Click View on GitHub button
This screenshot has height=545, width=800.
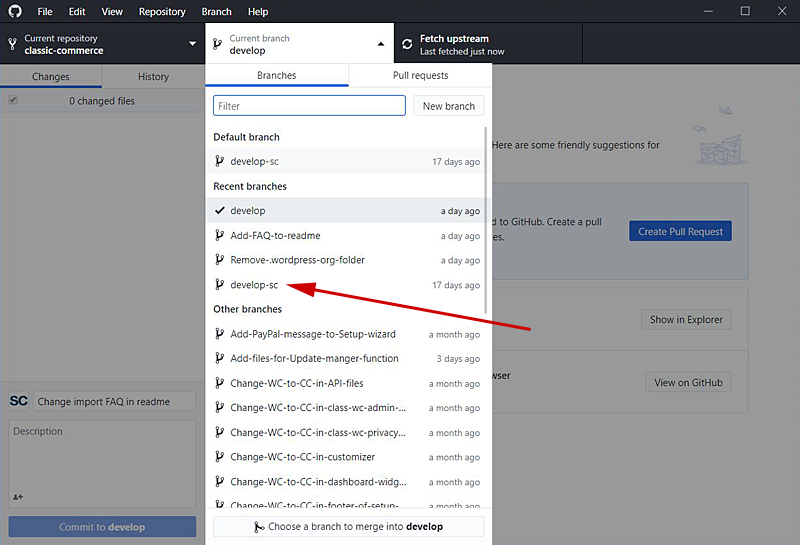click(x=688, y=382)
